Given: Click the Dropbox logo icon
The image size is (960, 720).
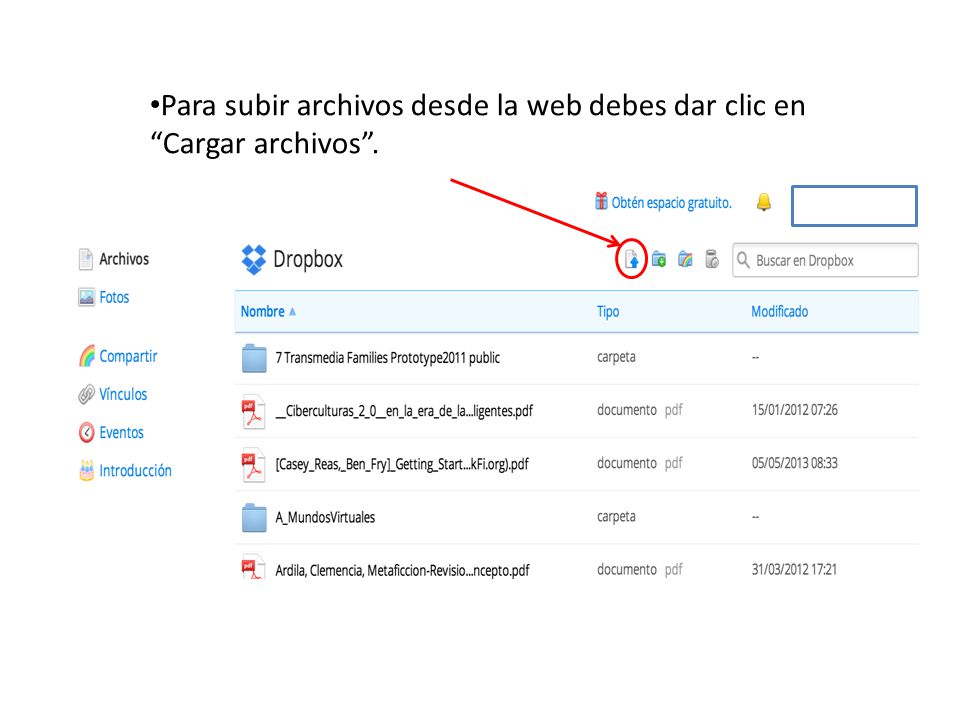Looking at the screenshot, I should 253,260.
